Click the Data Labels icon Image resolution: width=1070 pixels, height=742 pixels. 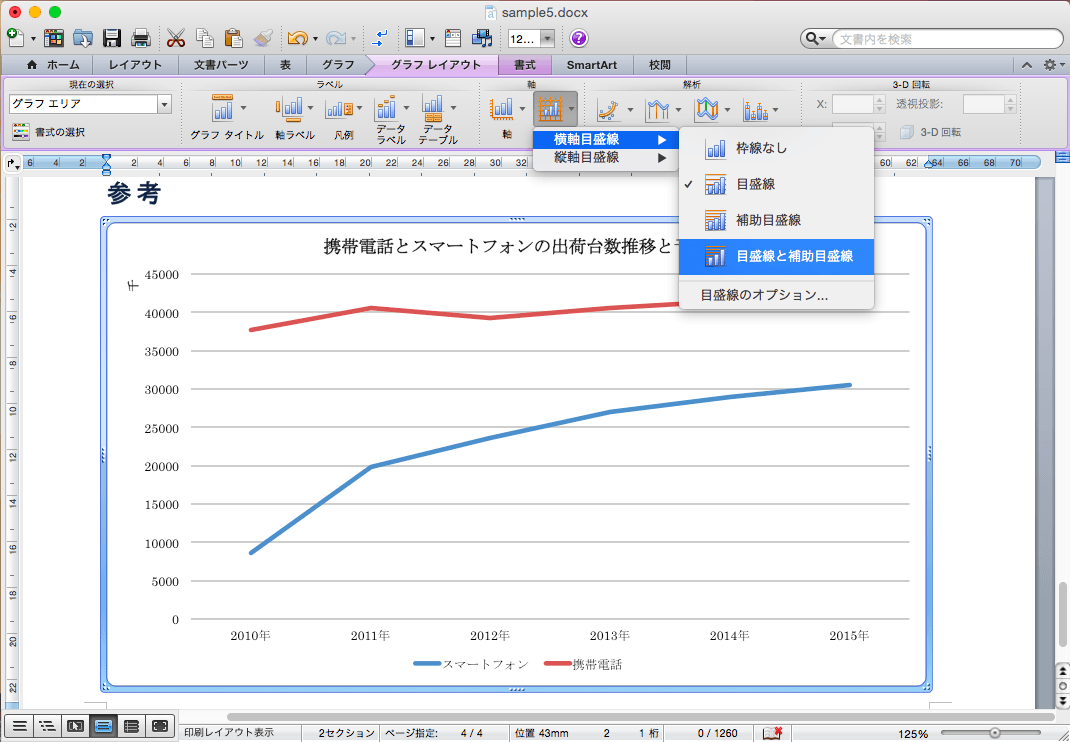click(x=386, y=107)
